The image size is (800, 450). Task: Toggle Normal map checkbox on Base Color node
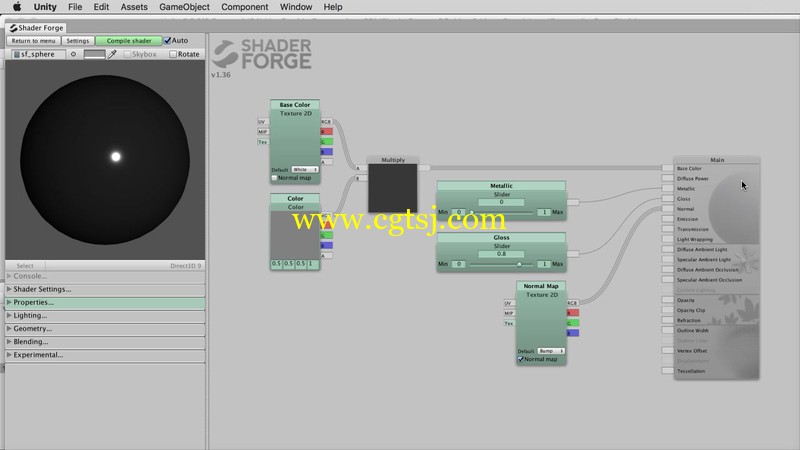274,178
